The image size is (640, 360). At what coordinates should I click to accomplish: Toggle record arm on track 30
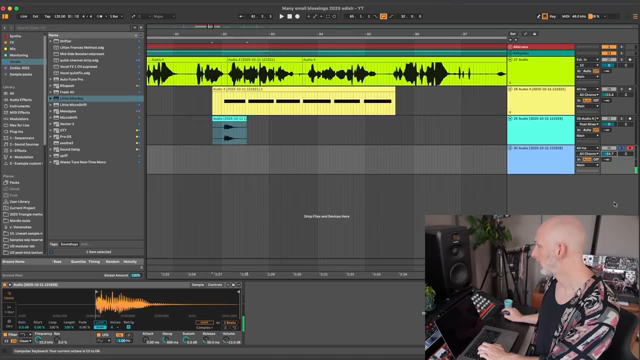pos(630,148)
